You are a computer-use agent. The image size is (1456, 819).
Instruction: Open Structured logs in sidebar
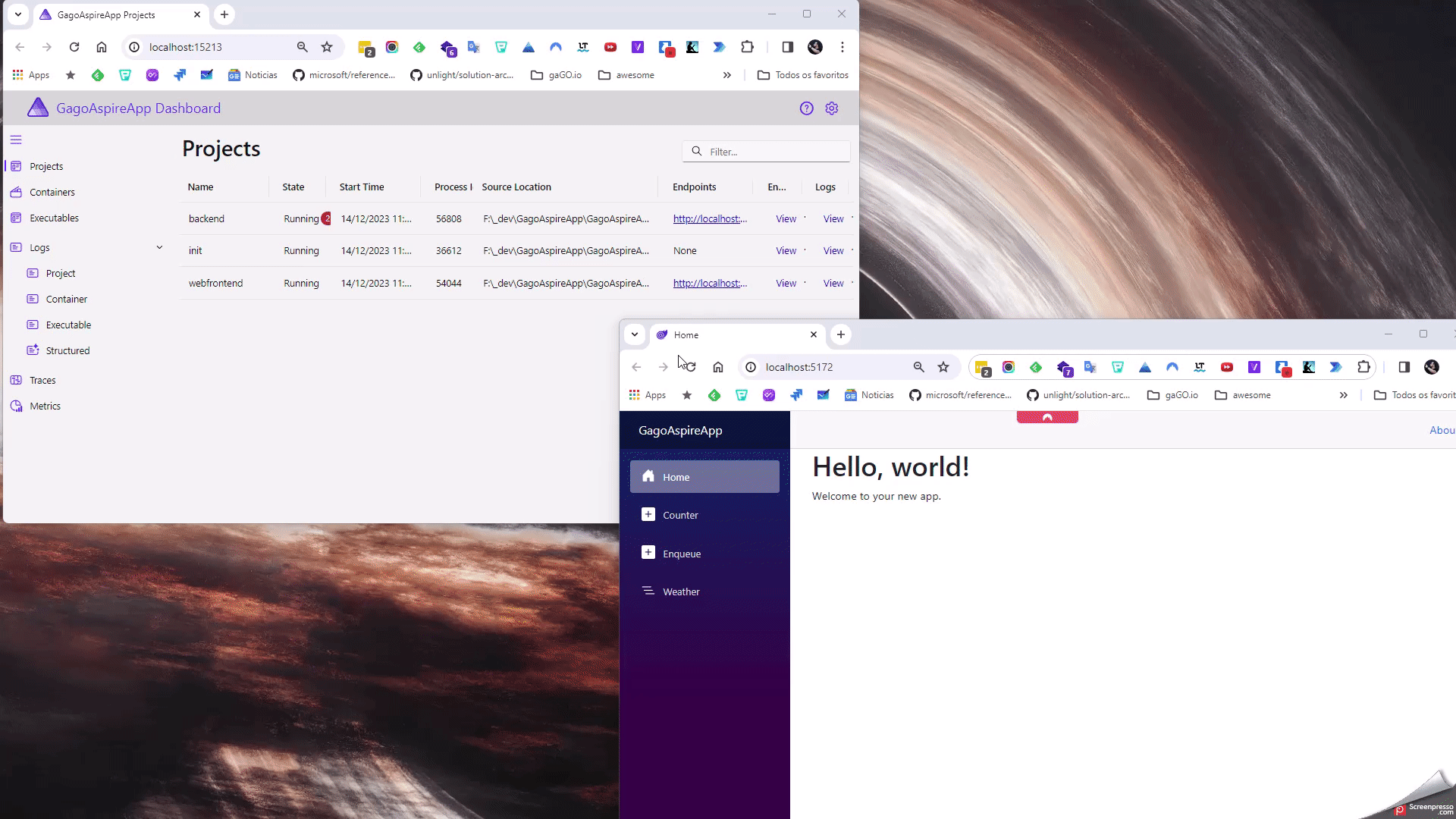tap(67, 350)
